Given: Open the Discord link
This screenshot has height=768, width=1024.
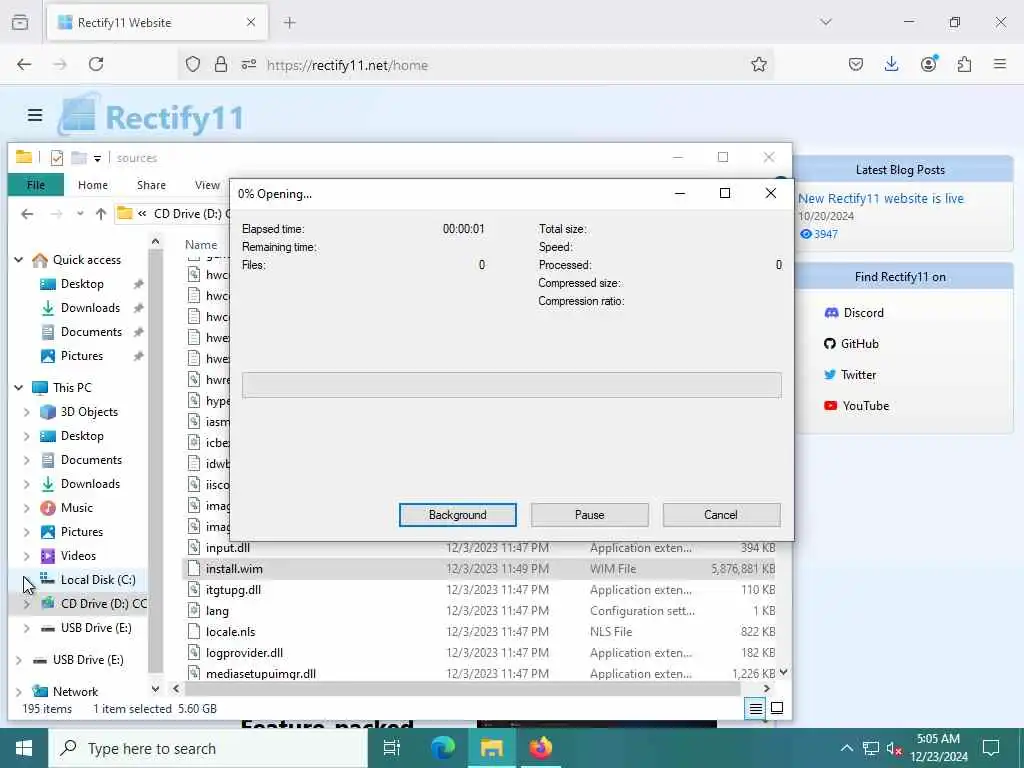Looking at the screenshot, I should 854,313.
